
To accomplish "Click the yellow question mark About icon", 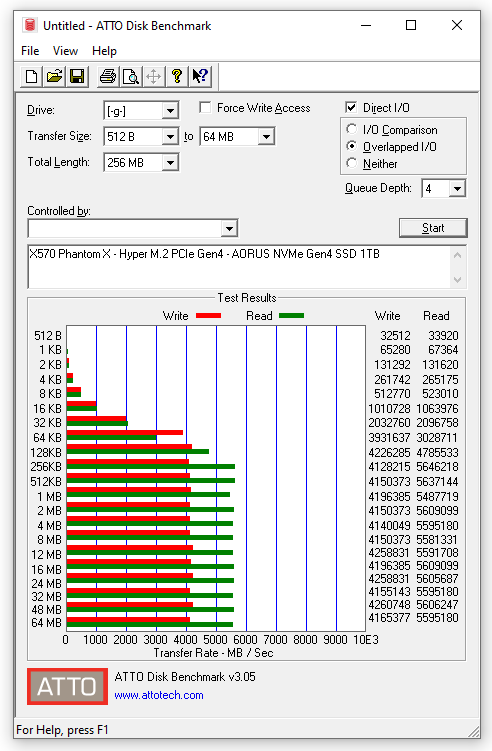I will (x=177, y=77).
